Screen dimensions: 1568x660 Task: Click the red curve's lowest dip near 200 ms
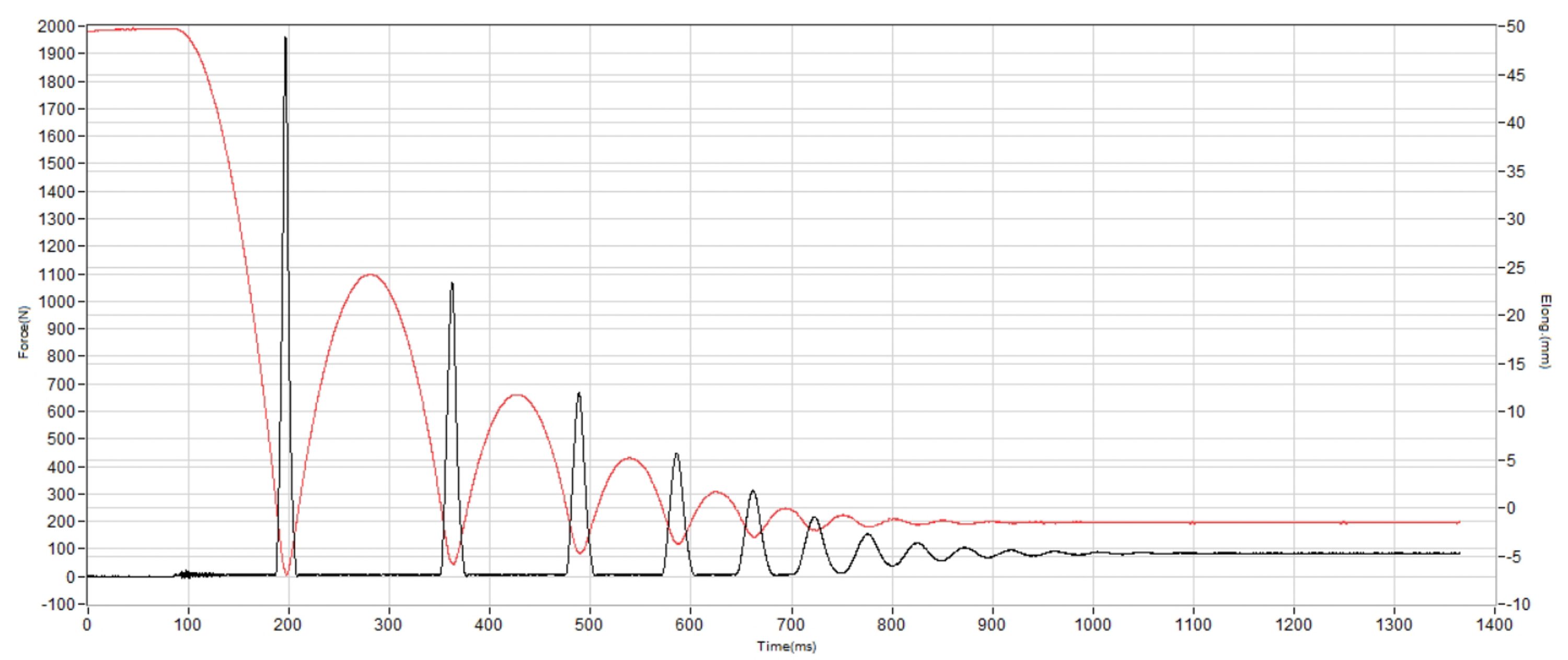(287, 574)
